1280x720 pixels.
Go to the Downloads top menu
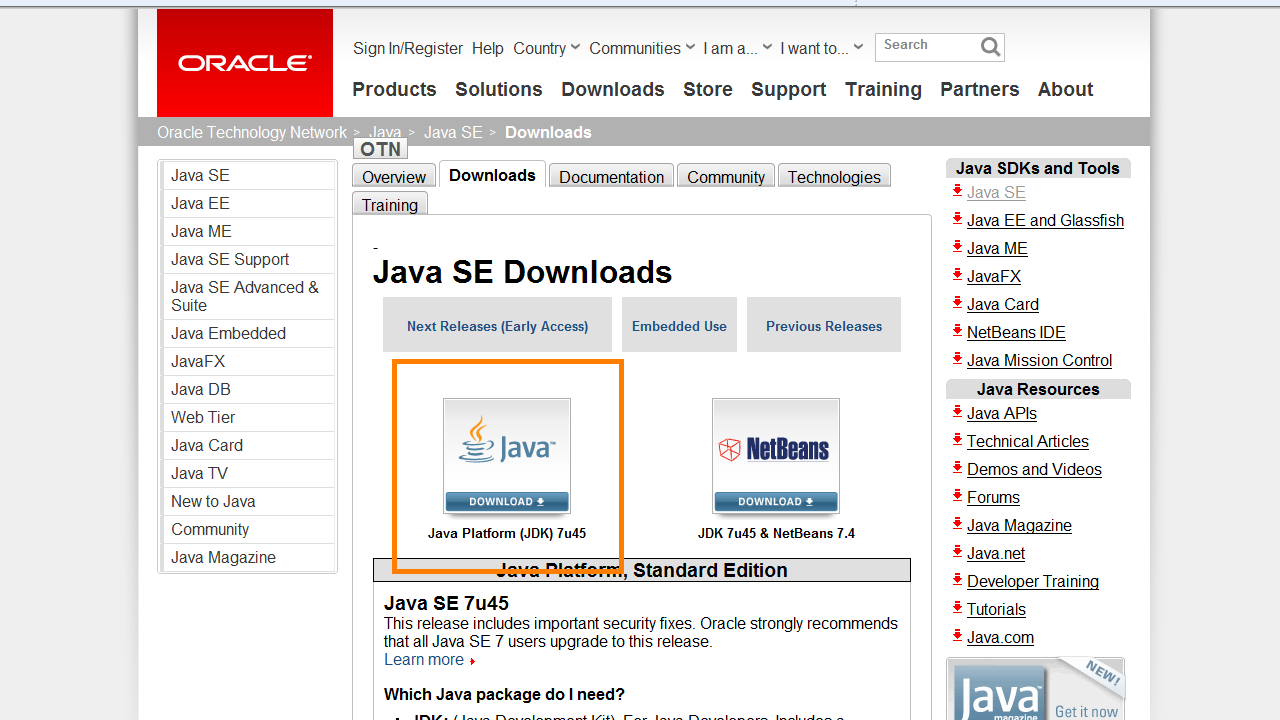(x=613, y=89)
